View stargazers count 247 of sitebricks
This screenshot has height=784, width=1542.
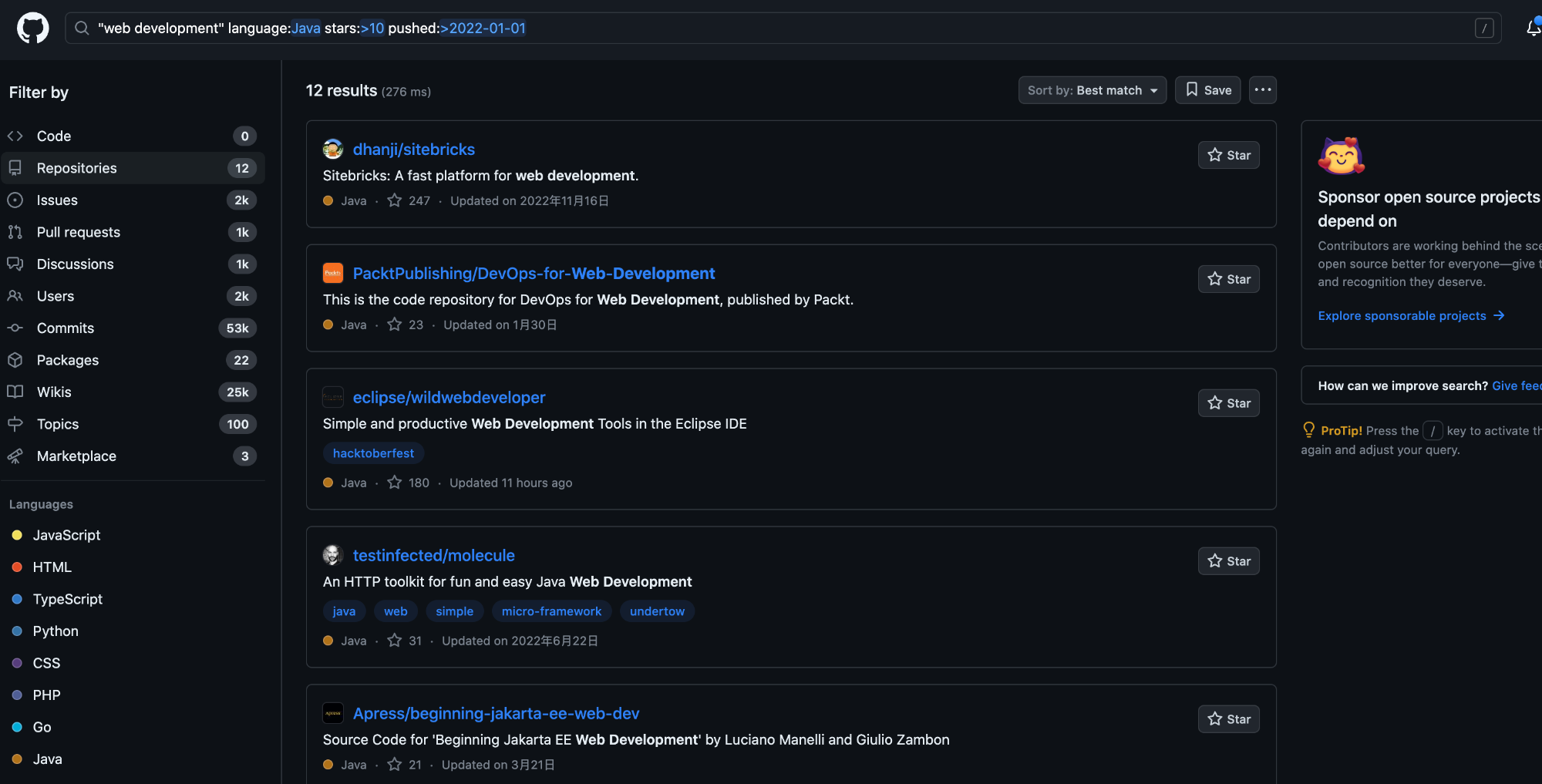409,200
